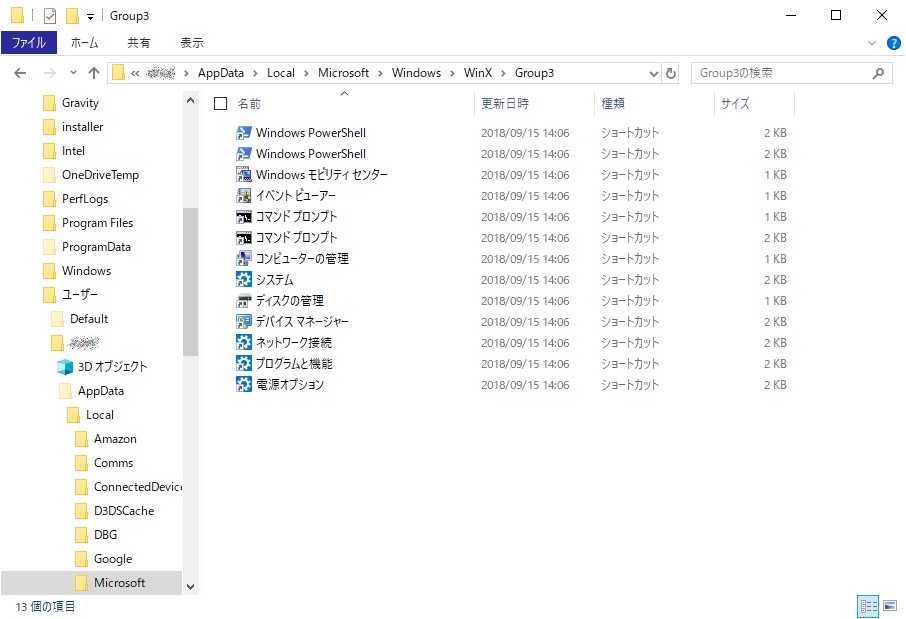Click the Gravity folder icon in tree
The height and width of the screenshot is (619, 906).
coord(50,103)
